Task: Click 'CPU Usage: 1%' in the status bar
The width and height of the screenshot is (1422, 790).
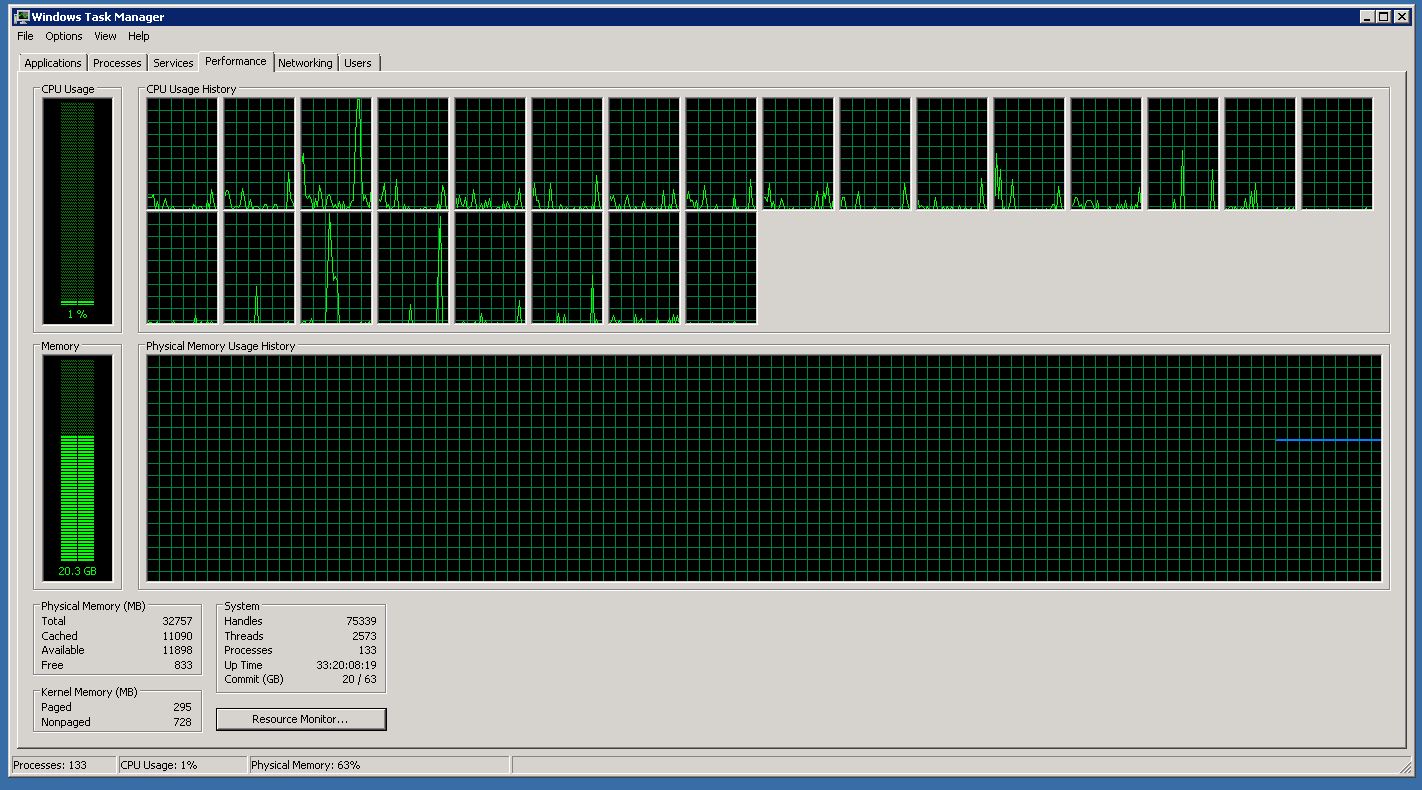Action: click(159, 765)
